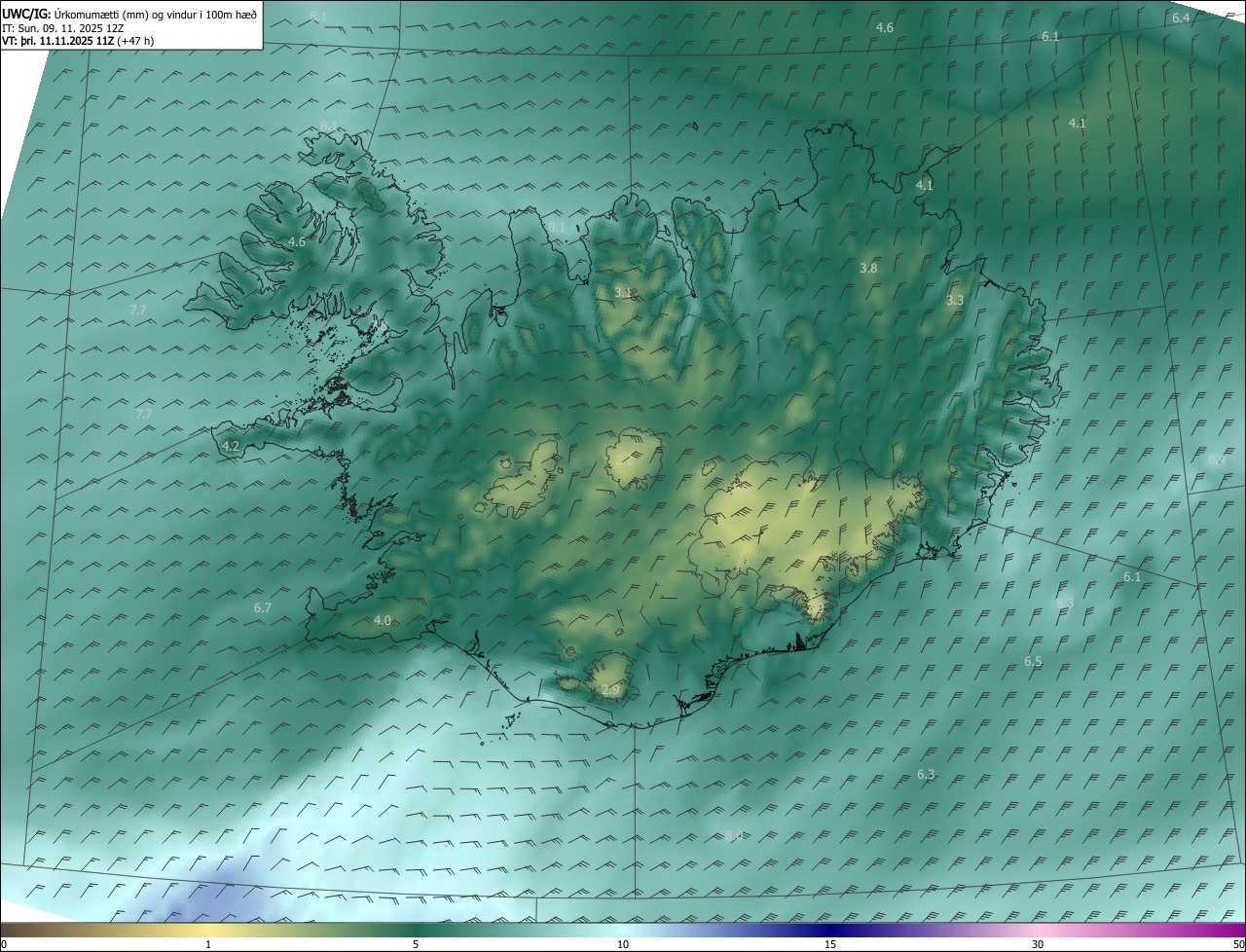Click the 4.6 value near the top edge
The height and width of the screenshot is (952, 1246).
pyautogui.click(x=885, y=28)
